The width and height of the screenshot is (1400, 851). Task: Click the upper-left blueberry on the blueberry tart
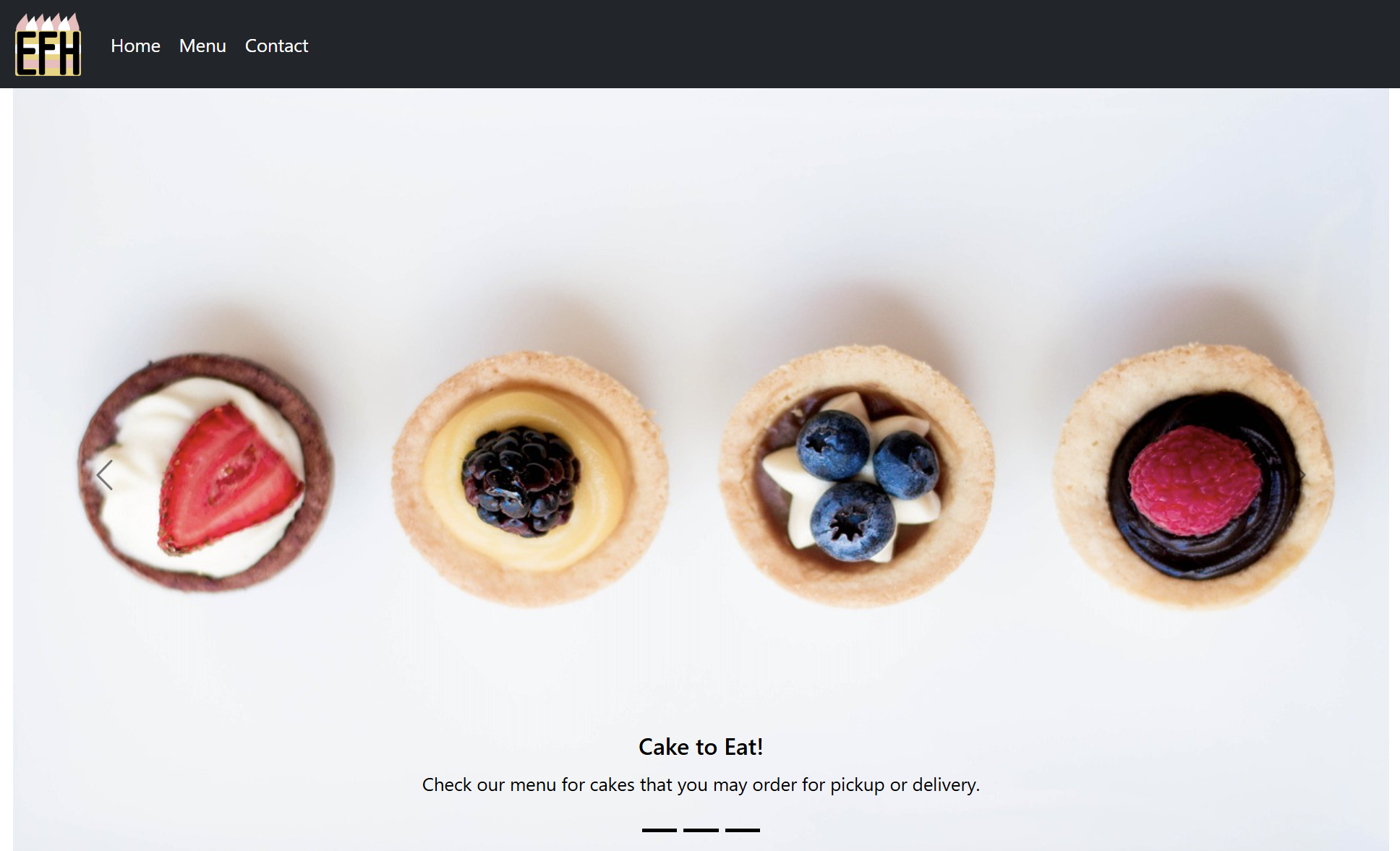tap(833, 445)
